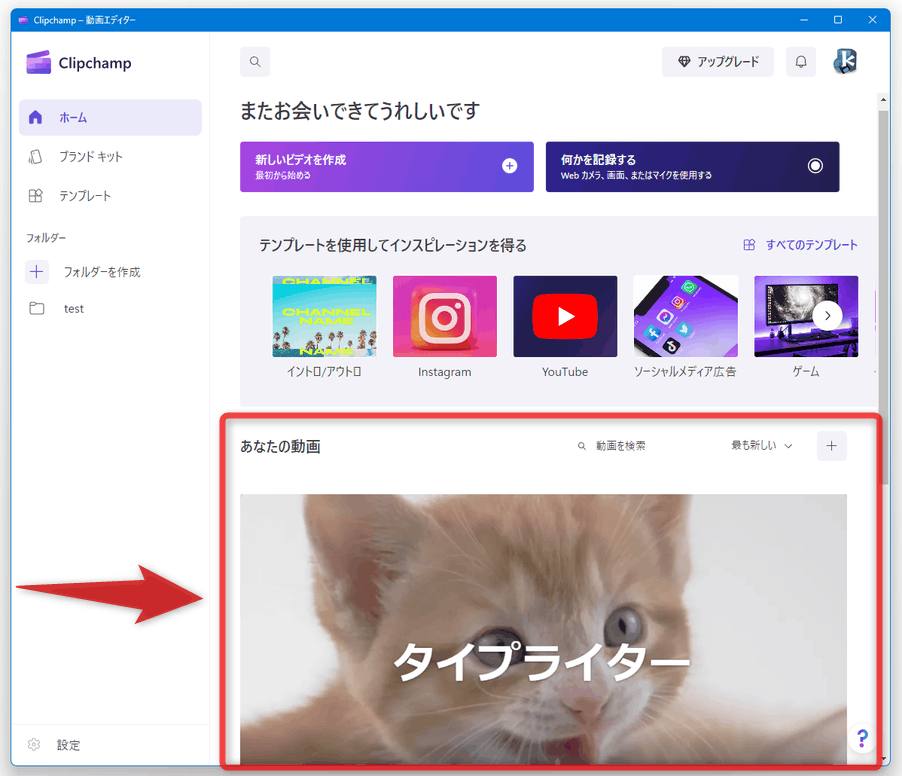Open the search magnifier button at top
Viewport: 902px width, 776px height.
(255, 62)
